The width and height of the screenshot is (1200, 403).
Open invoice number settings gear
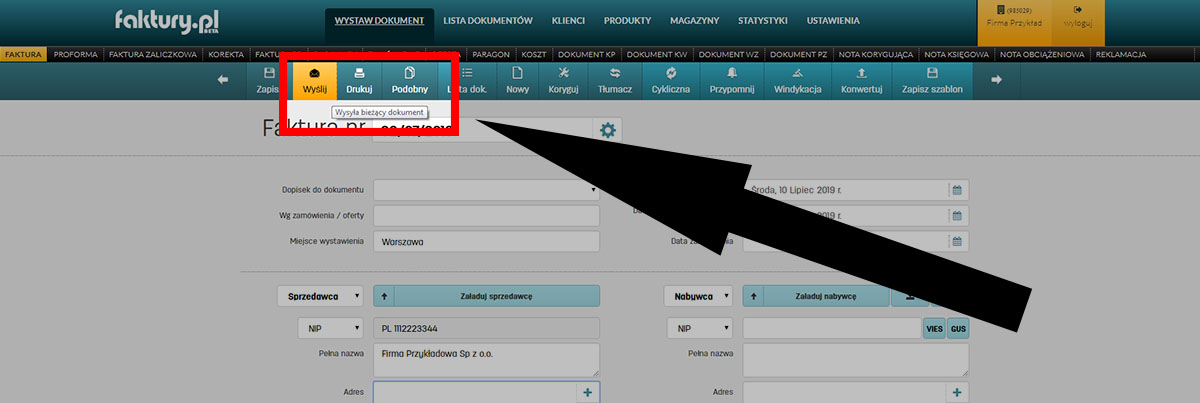click(x=607, y=130)
